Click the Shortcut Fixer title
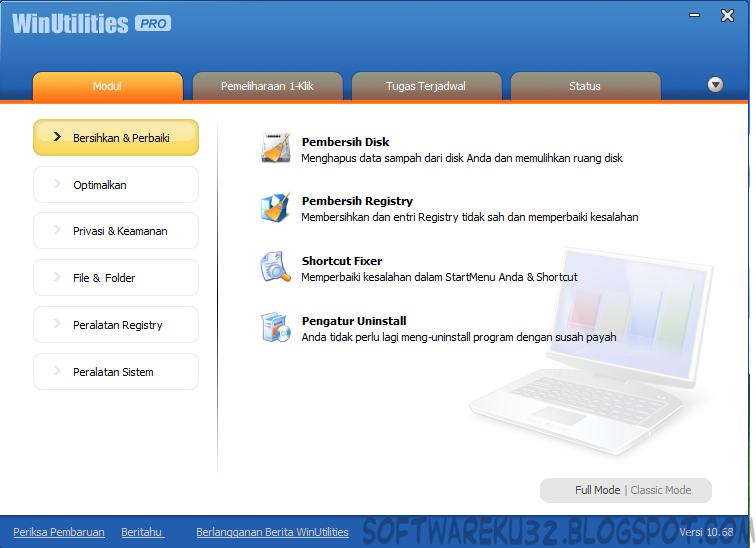Image resolution: width=756 pixels, height=548 pixels. pos(342,261)
